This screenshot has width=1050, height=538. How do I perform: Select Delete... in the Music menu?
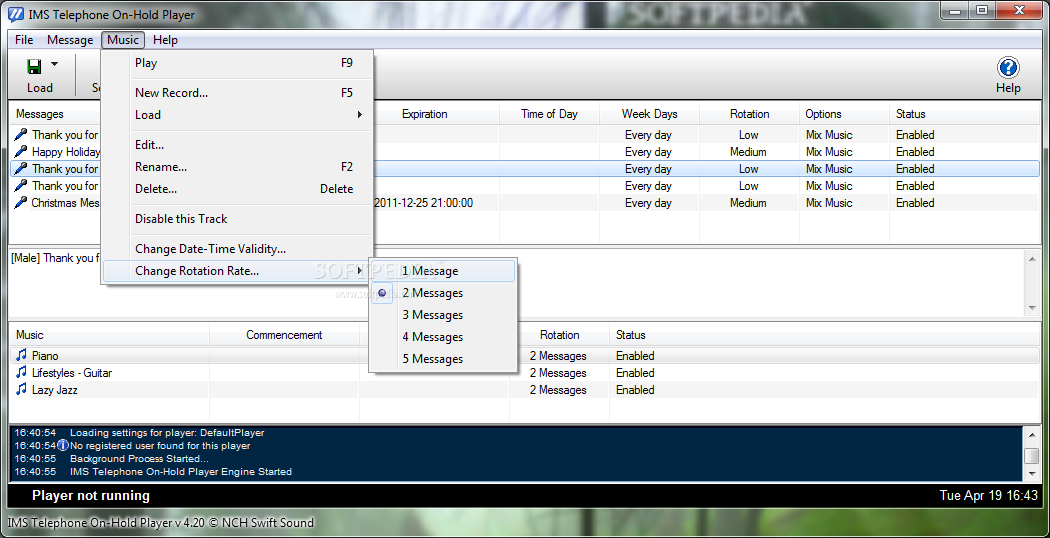click(x=238, y=189)
